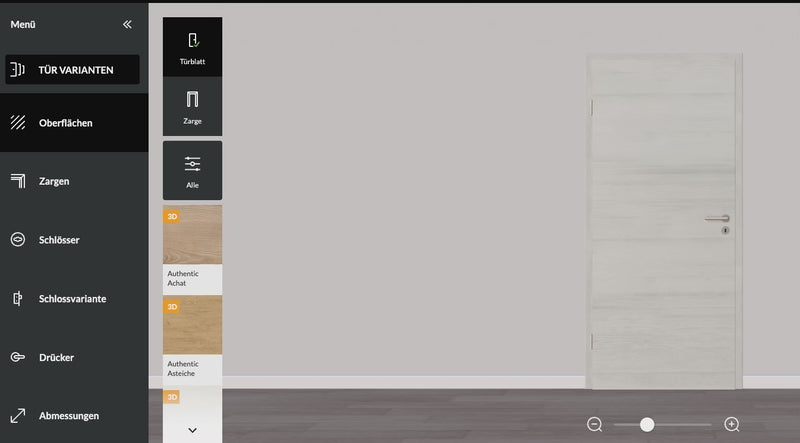Viewport: 800px width, 443px height.
Task: Click the Zargen frame icon in sidebar
Action: [x=18, y=181]
